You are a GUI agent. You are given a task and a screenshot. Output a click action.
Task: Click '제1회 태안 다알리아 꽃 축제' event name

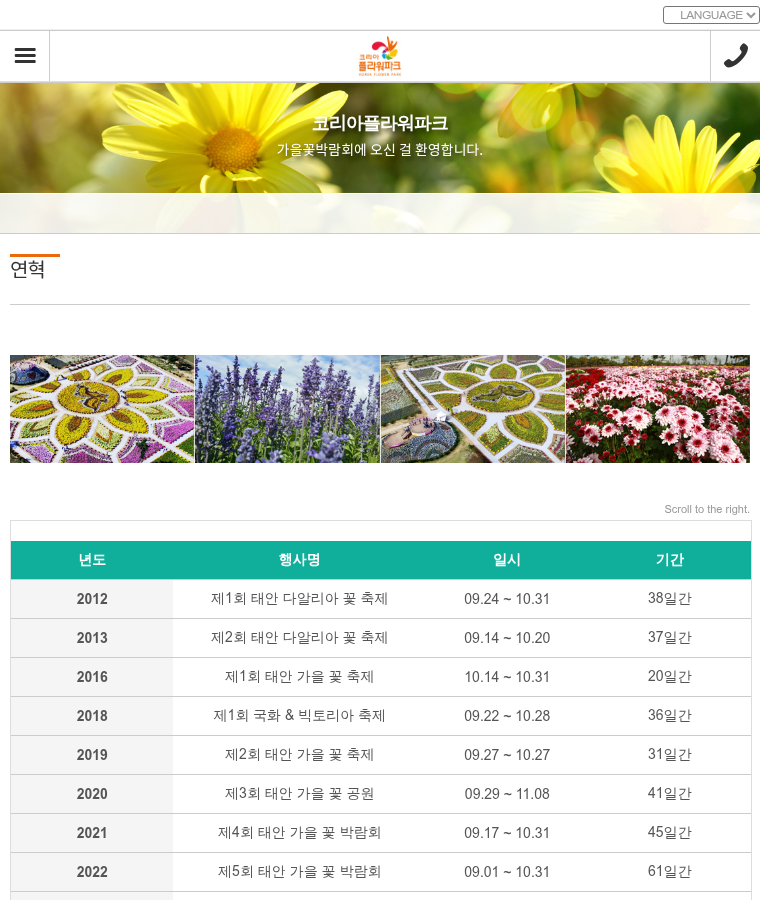click(299, 599)
